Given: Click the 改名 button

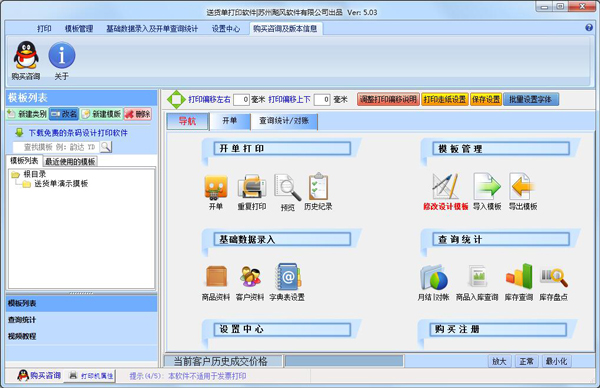Looking at the screenshot, I should click(64, 114).
